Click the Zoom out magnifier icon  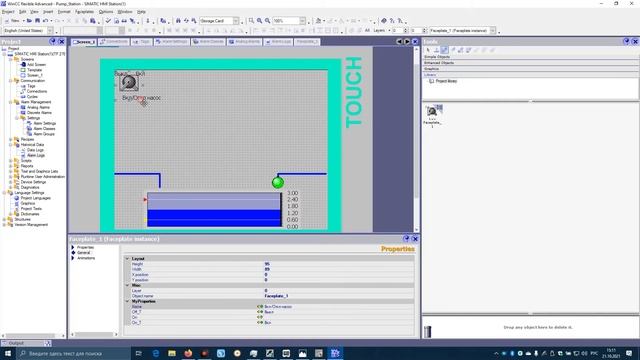(x=267, y=21)
